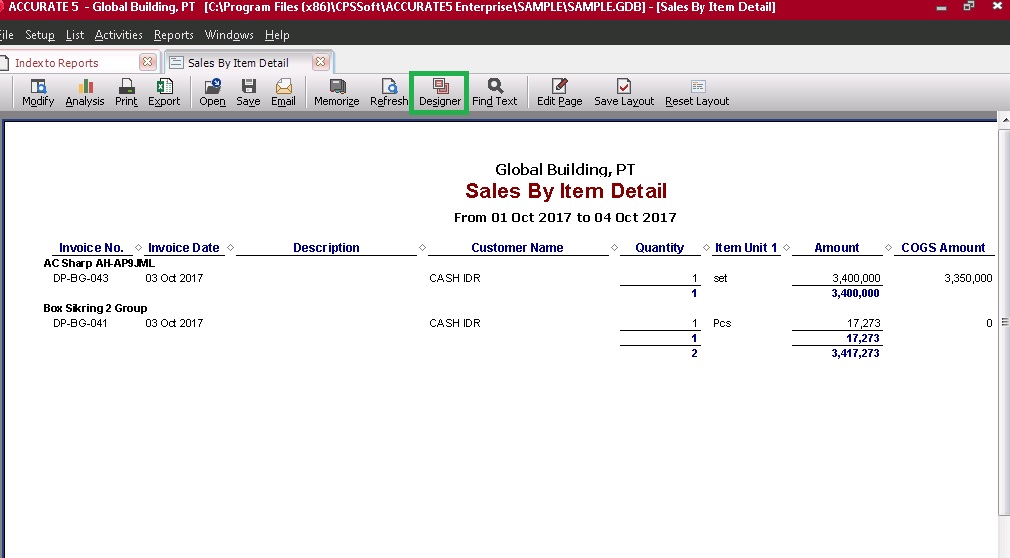This screenshot has width=1010, height=558.
Task: Reset the report layout
Action: [x=697, y=93]
